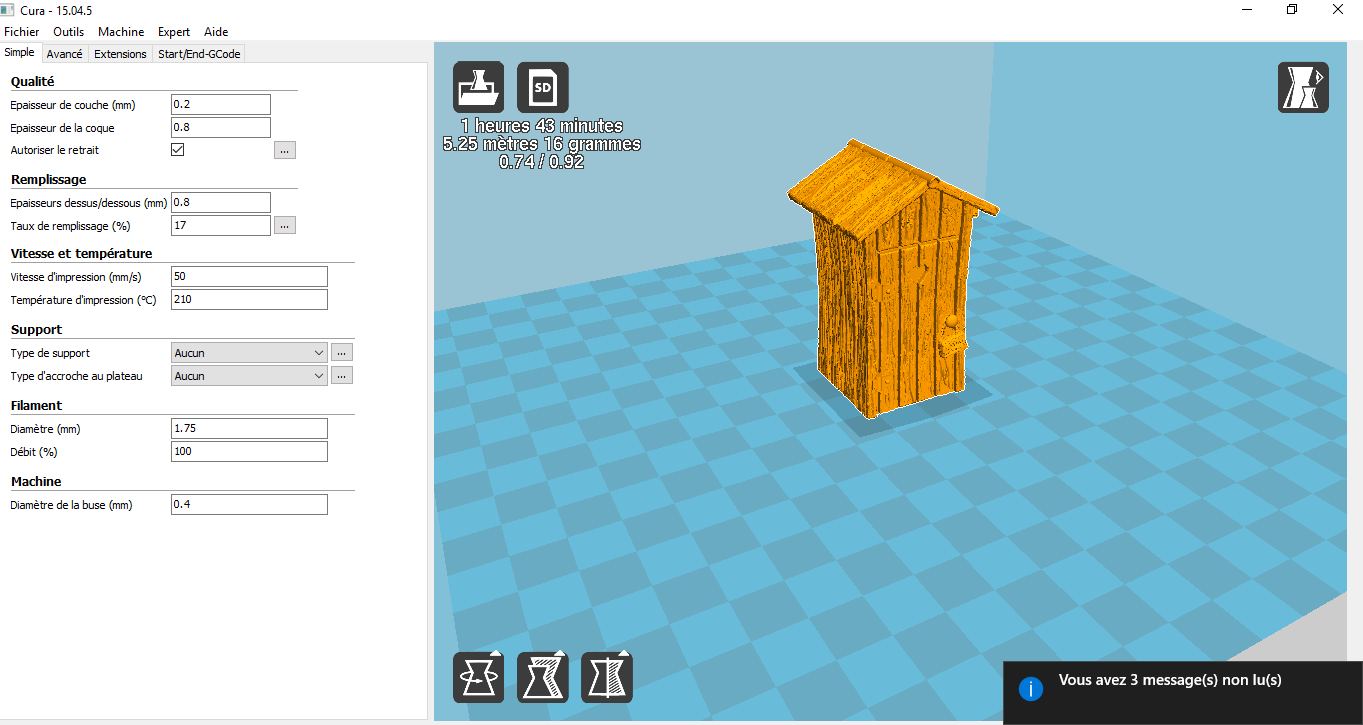Open the View mode icon at top right
The height and width of the screenshot is (725, 1363).
(1303, 87)
